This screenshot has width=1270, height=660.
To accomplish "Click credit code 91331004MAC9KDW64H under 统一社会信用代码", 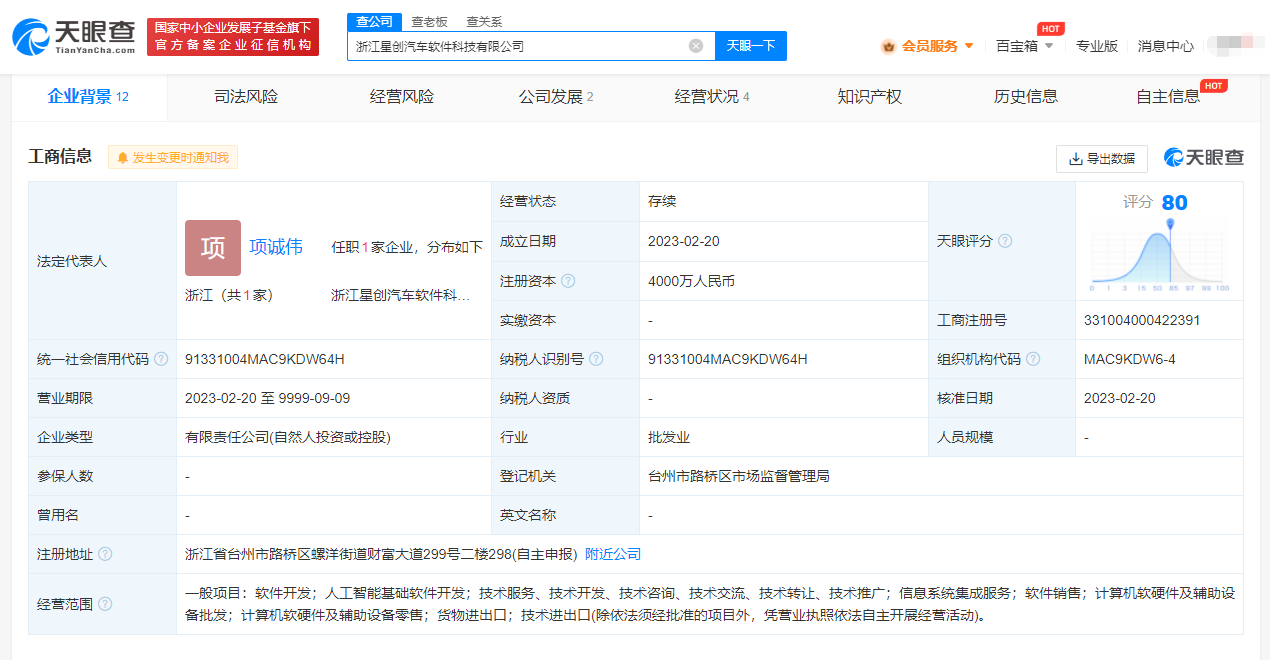I will (x=265, y=360).
